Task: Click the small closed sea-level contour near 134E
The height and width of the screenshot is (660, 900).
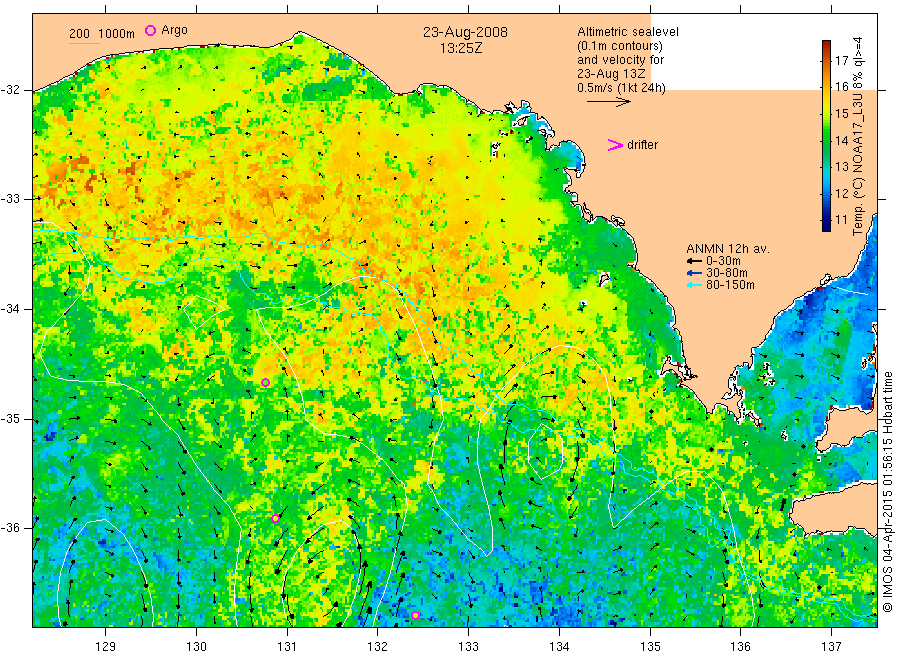Action: click(545, 452)
